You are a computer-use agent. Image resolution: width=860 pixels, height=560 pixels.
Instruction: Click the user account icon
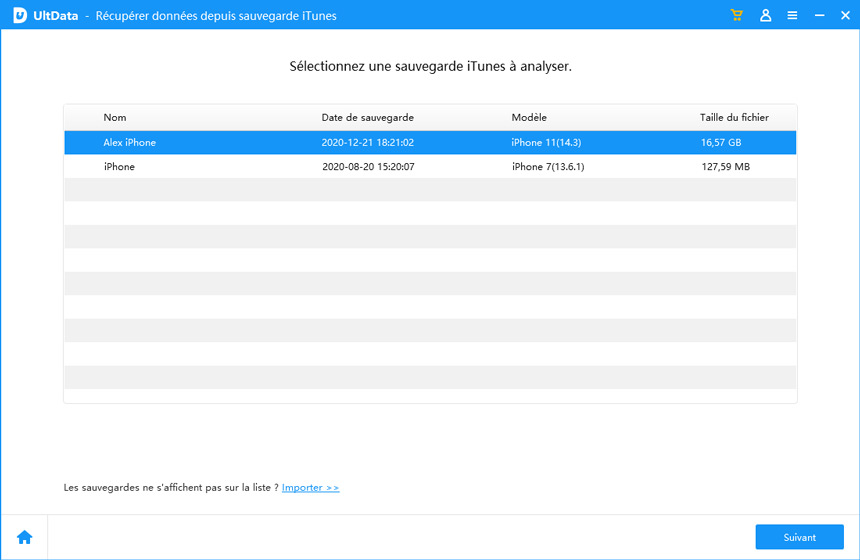pyautogui.click(x=765, y=16)
